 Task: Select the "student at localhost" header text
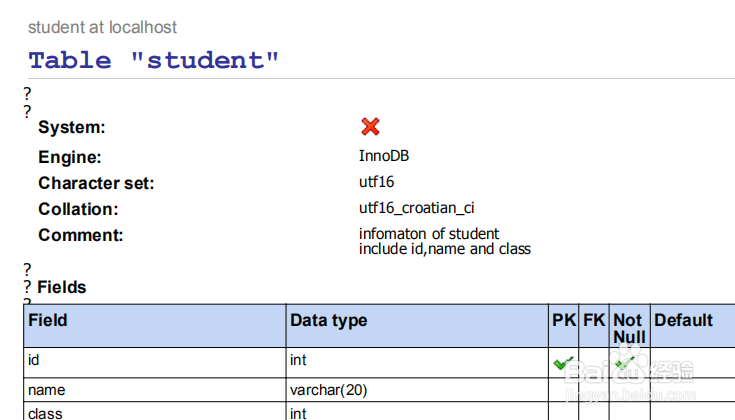102,27
